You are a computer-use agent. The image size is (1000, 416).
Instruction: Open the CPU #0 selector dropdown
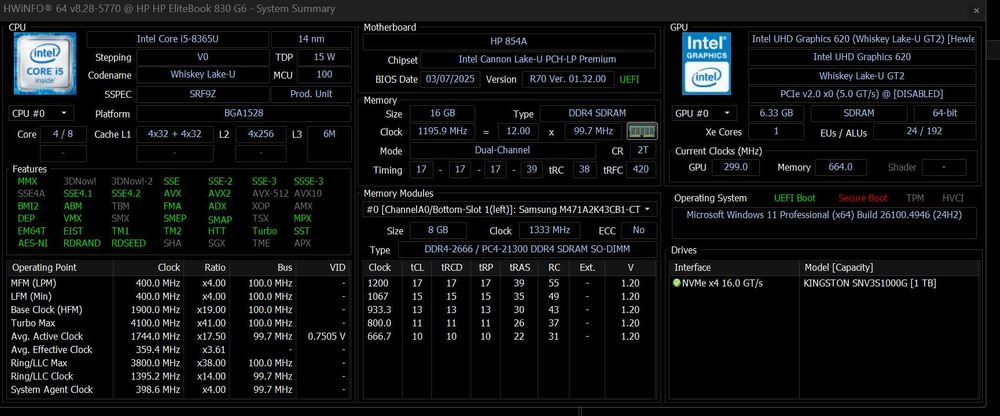click(x=41, y=114)
